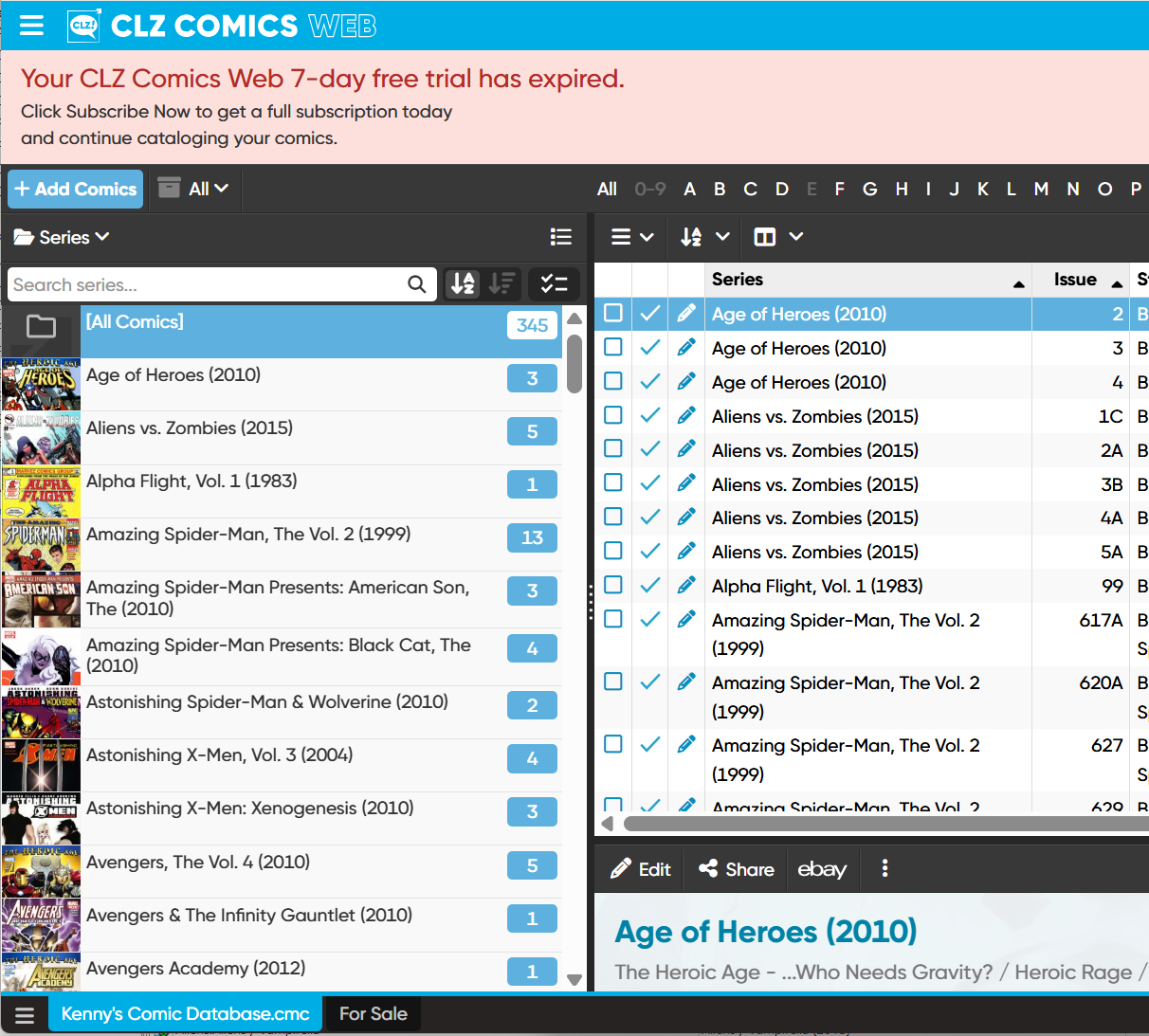The height and width of the screenshot is (1036, 1149).
Task: Select checkbox for Aliens vs. Zombies 1C
Action: coord(613,416)
